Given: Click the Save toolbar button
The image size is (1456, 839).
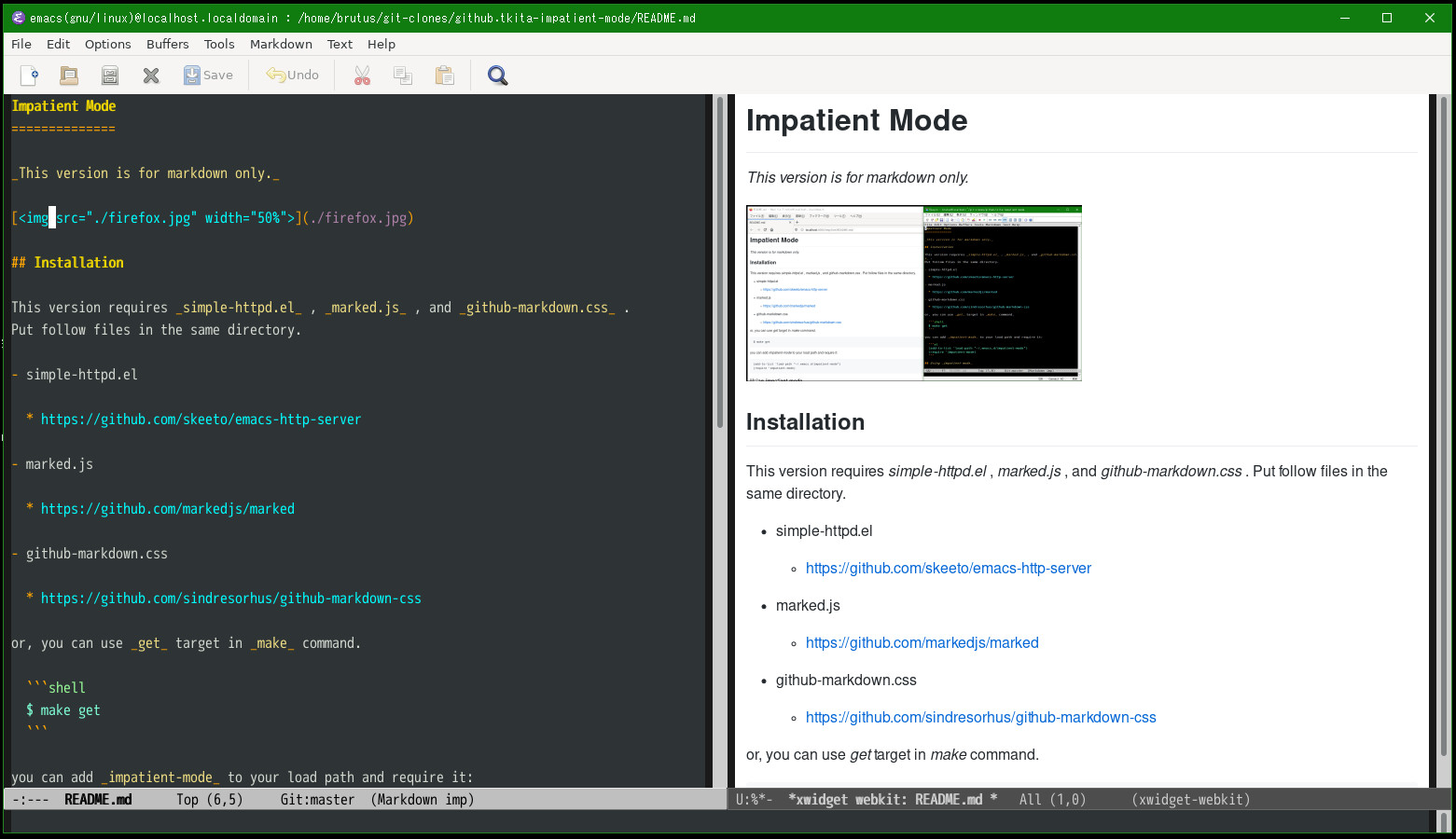Looking at the screenshot, I should (208, 76).
